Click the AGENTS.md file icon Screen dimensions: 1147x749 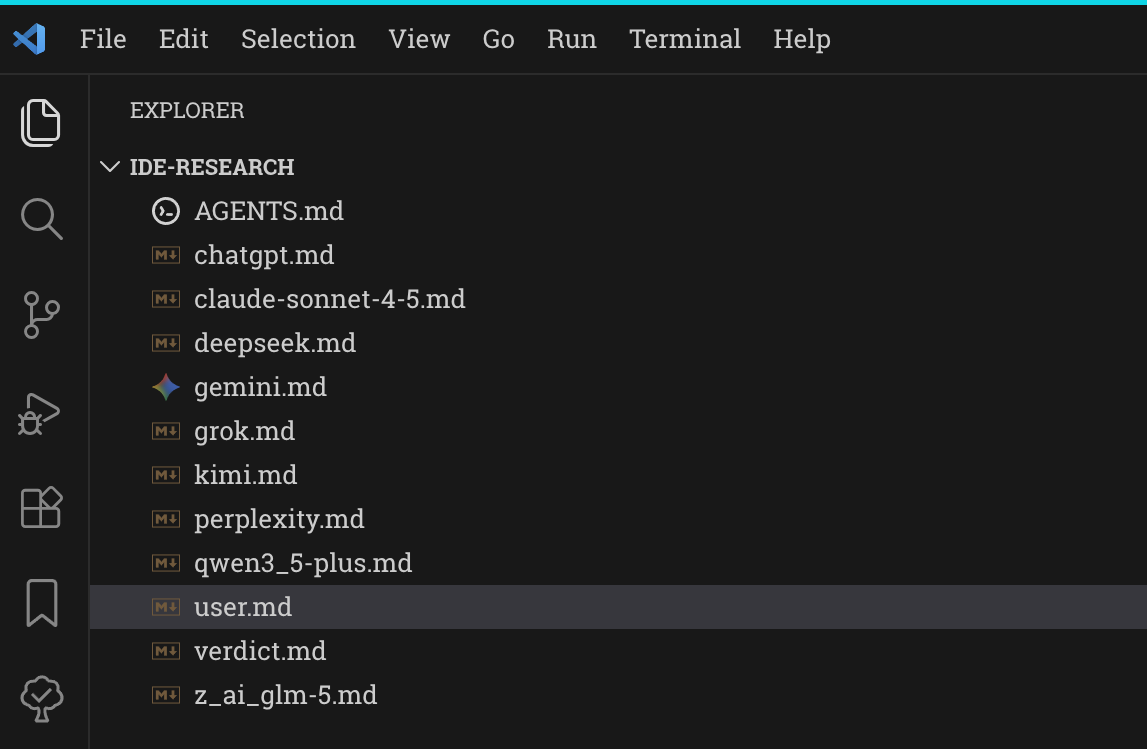pos(166,211)
